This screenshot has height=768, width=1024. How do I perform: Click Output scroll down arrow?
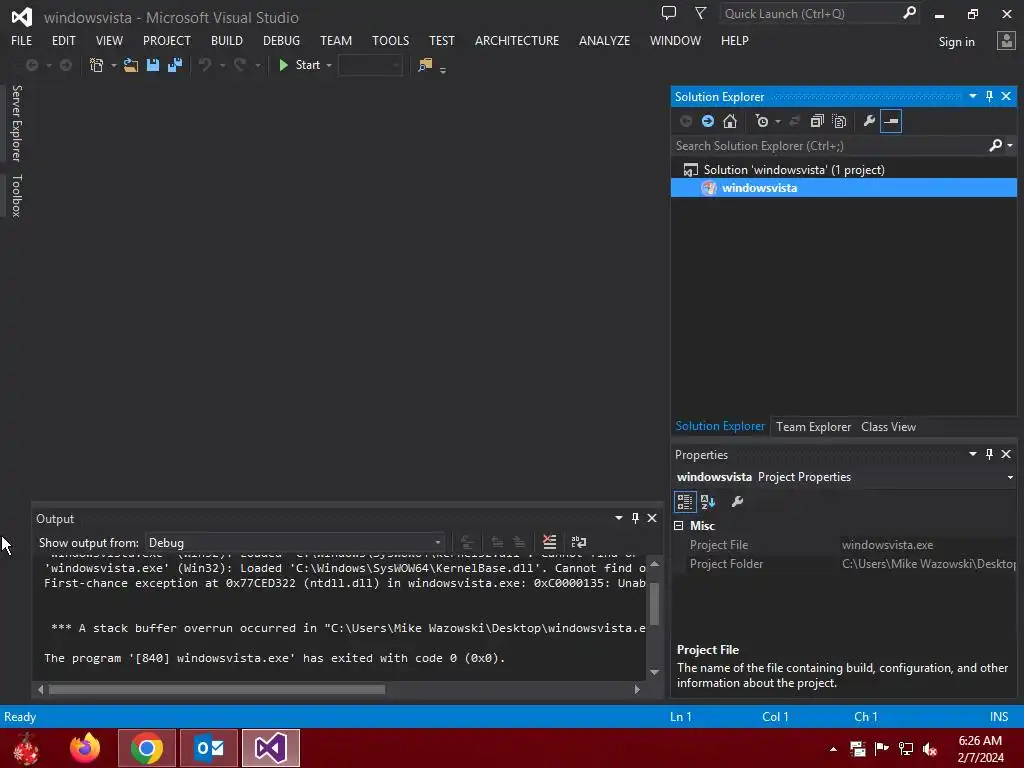[654, 672]
